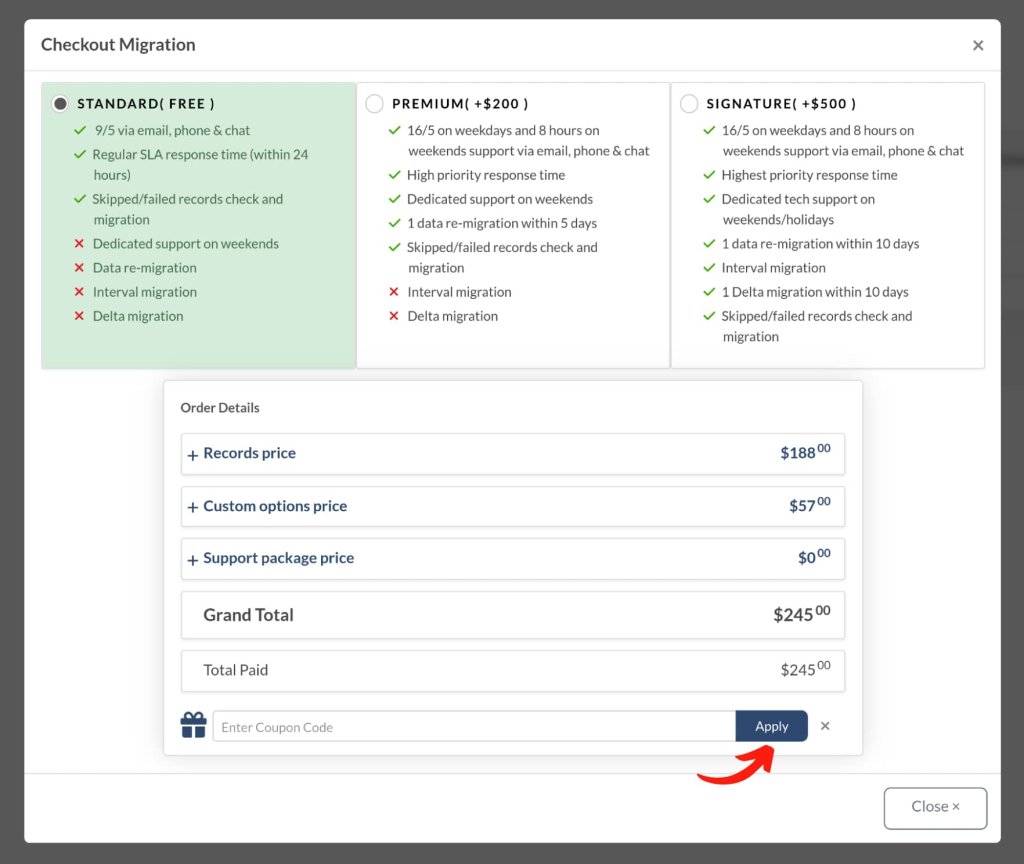Select the SIGNATURE( +$500 ) plan
The width and height of the screenshot is (1024, 864).
(688, 103)
